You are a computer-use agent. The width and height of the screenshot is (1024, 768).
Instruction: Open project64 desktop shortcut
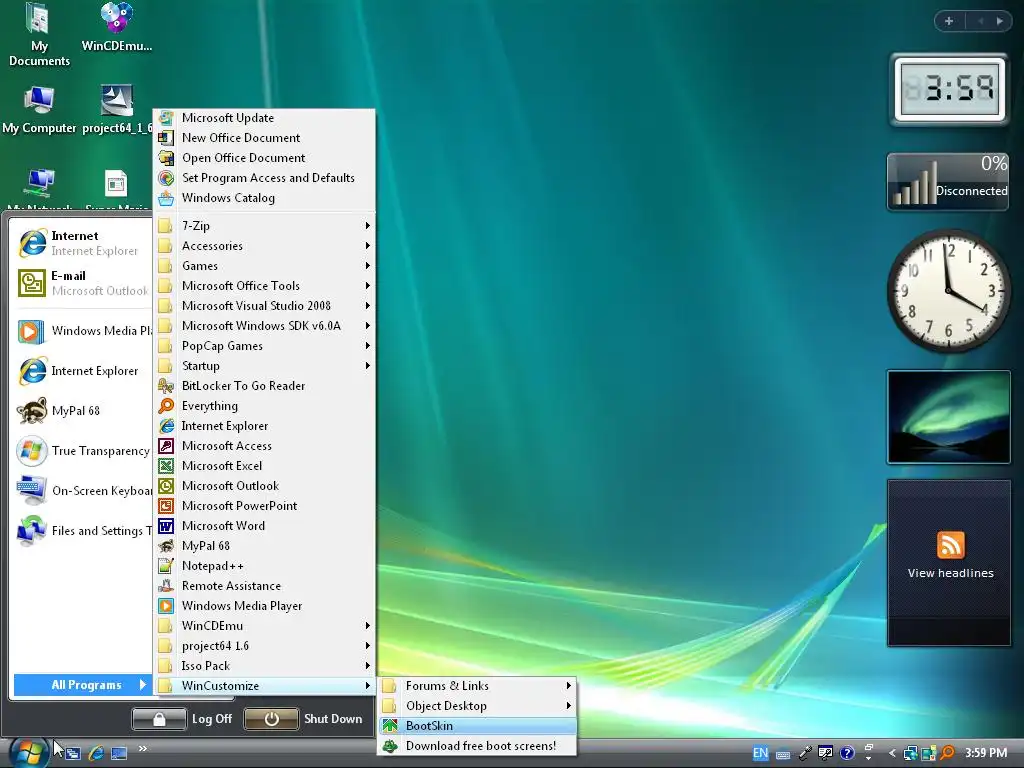[117, 110]
